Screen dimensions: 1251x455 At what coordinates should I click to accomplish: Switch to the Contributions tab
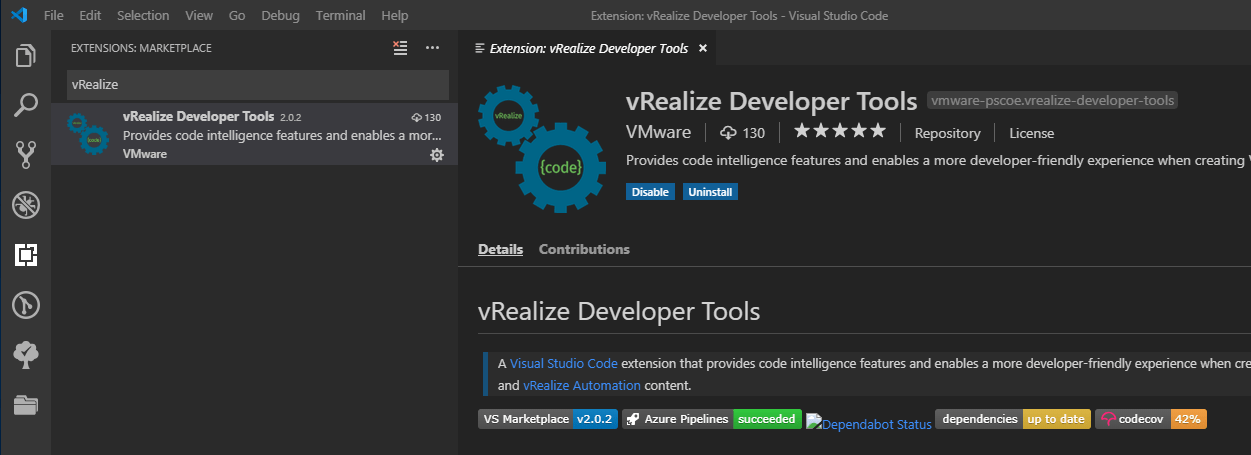tap(584, 249)
